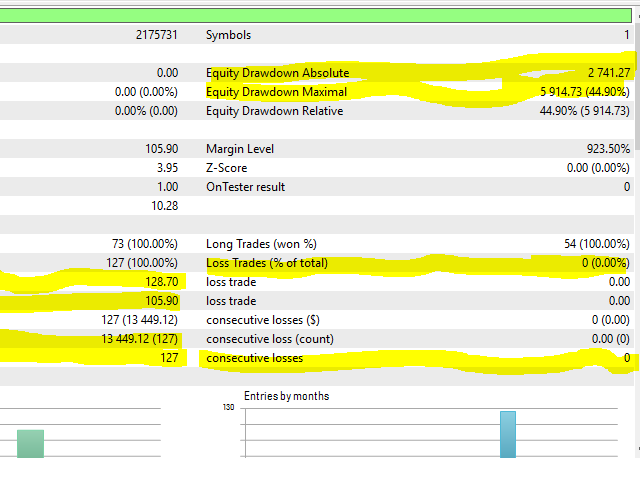Select the Z-Score label
This screenshot has height=480, width=640.
(228, 168)
